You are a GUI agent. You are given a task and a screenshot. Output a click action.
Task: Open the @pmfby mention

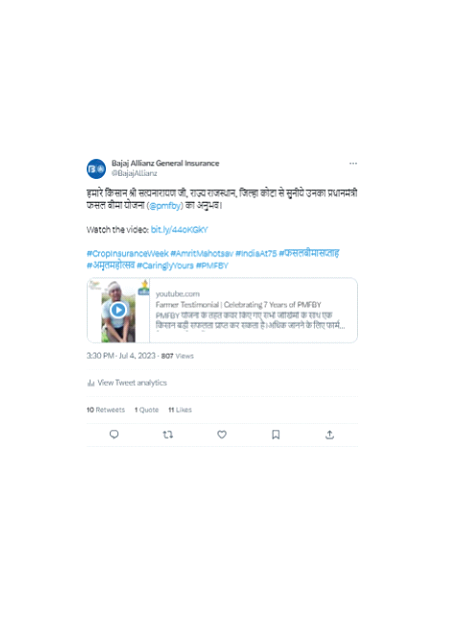pos(165,206)
